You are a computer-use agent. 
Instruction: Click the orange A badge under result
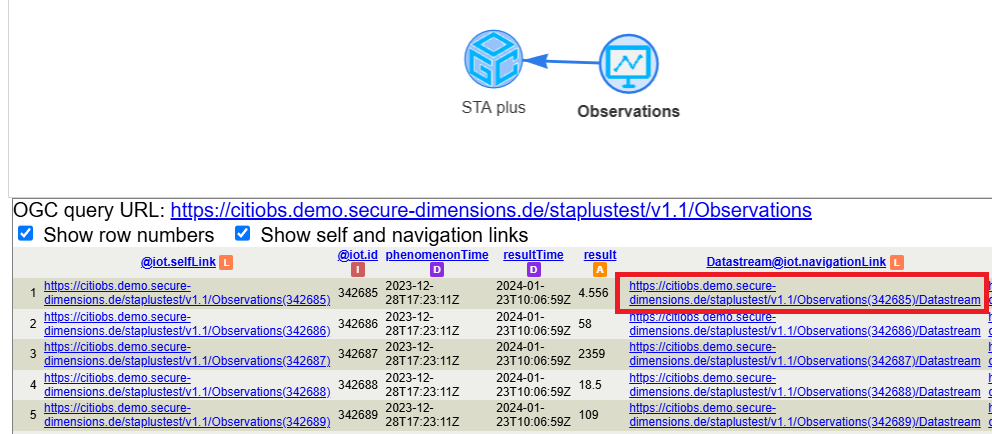pyautogui.click(x=599, y=269)
